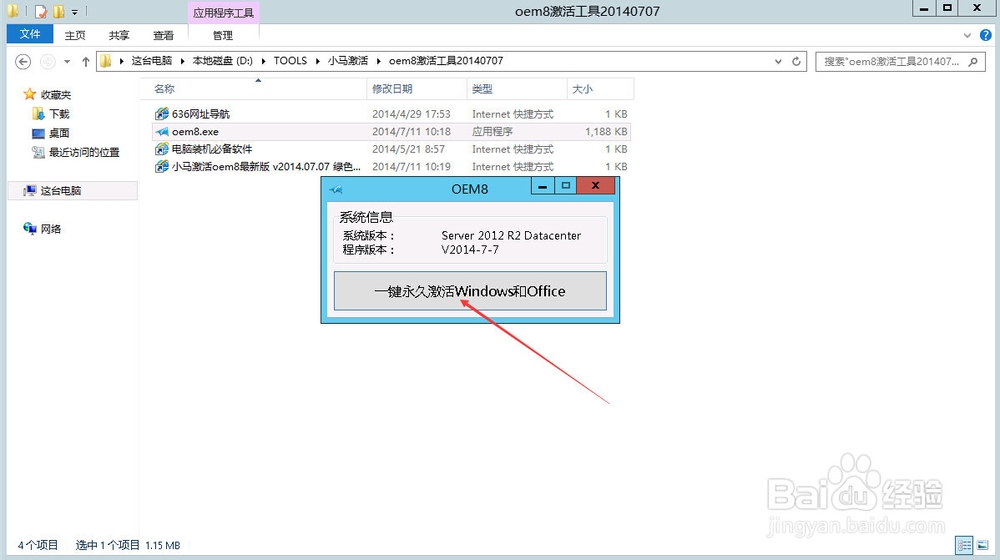Click the 网络 icon in sidebar
Image resolution: width=1000 pixels, height=560 pixels.
[30, 228]
